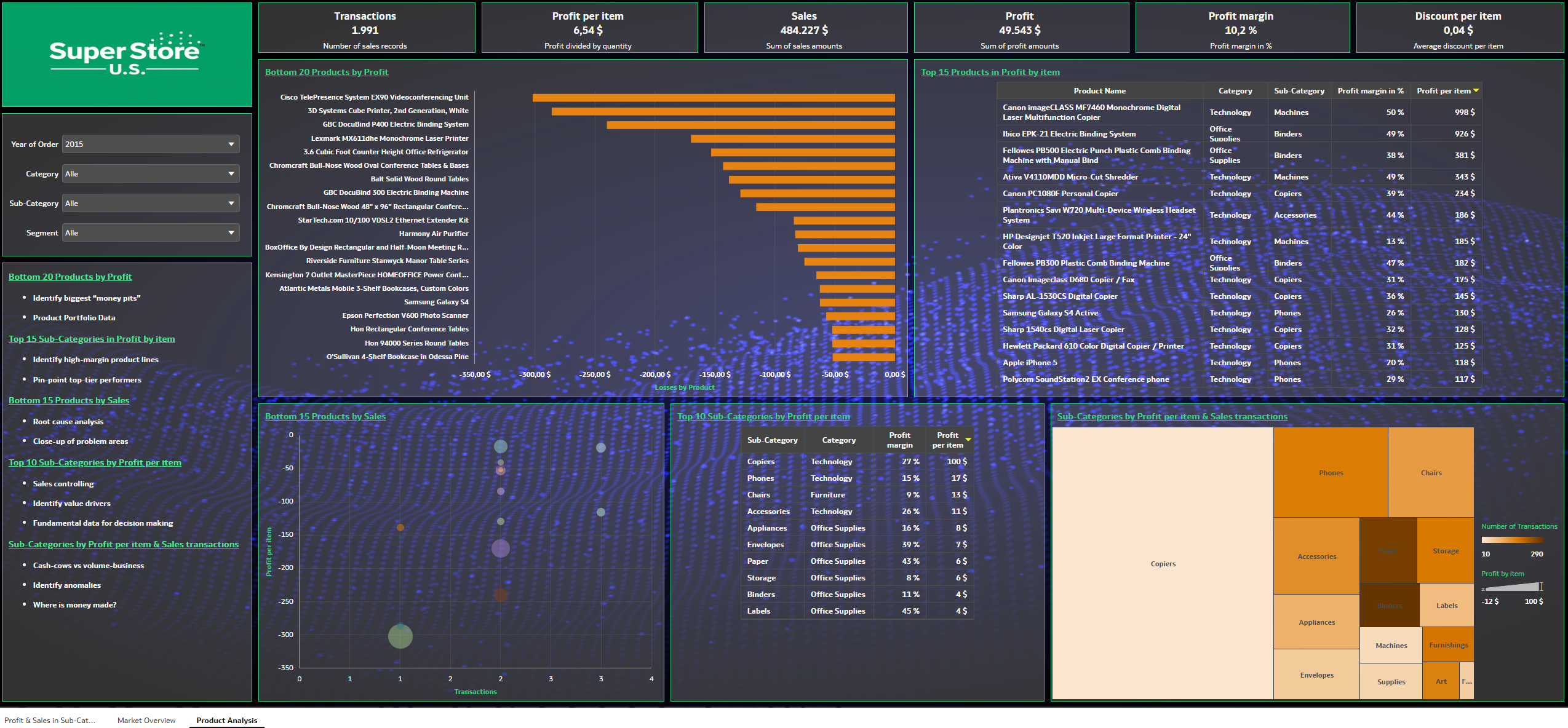1568x728 pixels.
Task: Click sort arrow on Profit per item column
Action: pos(1476,90)
